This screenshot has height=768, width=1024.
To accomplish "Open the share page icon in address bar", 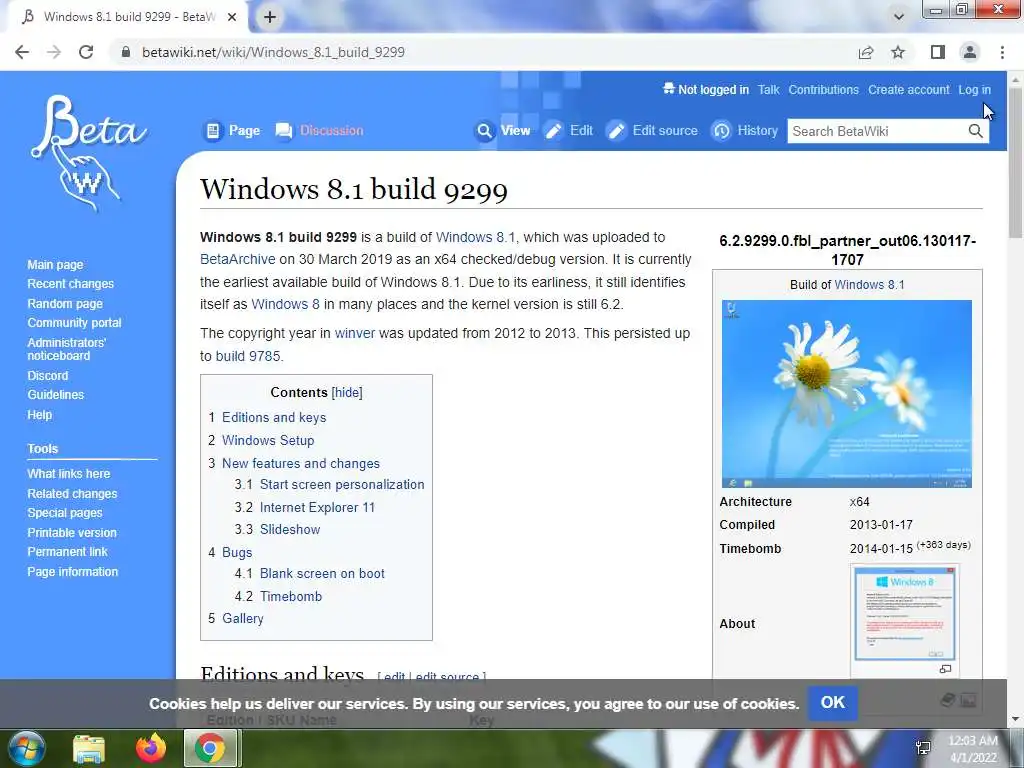I will tap(866, 52).
